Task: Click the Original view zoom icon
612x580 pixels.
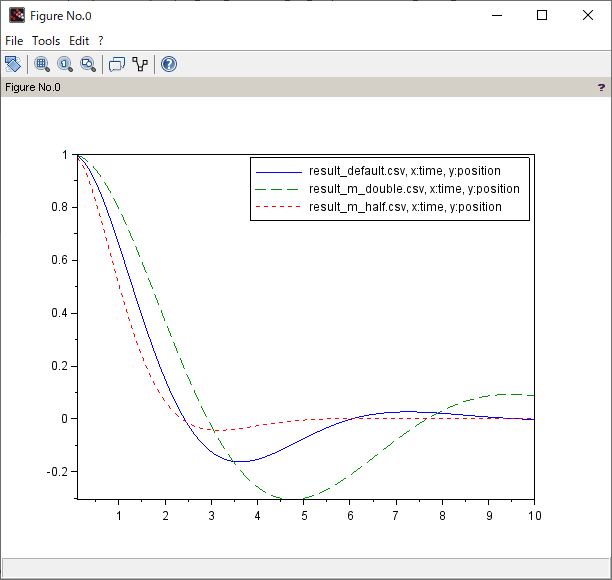Action: coord(65,64)
